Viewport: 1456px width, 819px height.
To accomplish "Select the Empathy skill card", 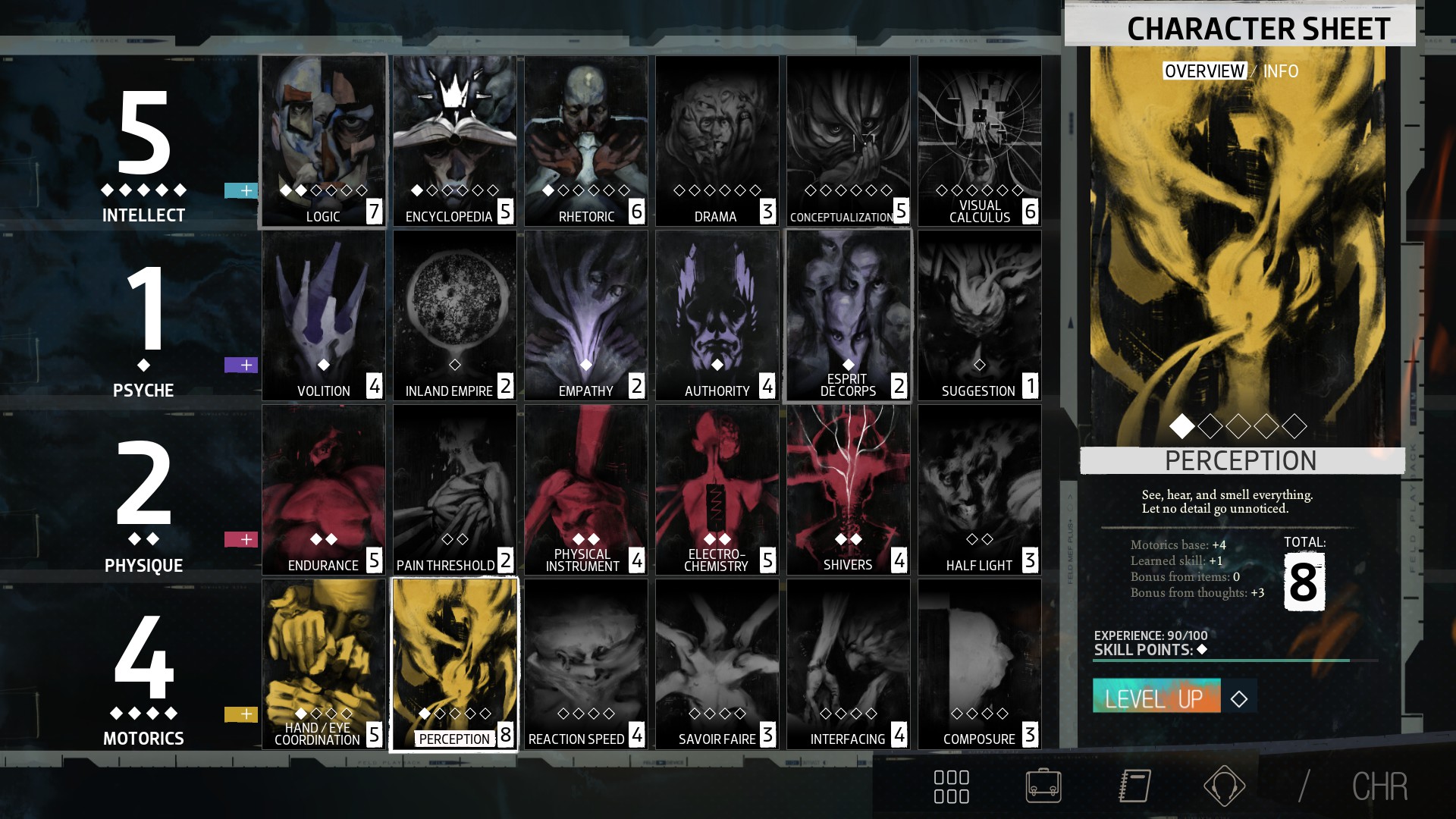I will (586, 315).
